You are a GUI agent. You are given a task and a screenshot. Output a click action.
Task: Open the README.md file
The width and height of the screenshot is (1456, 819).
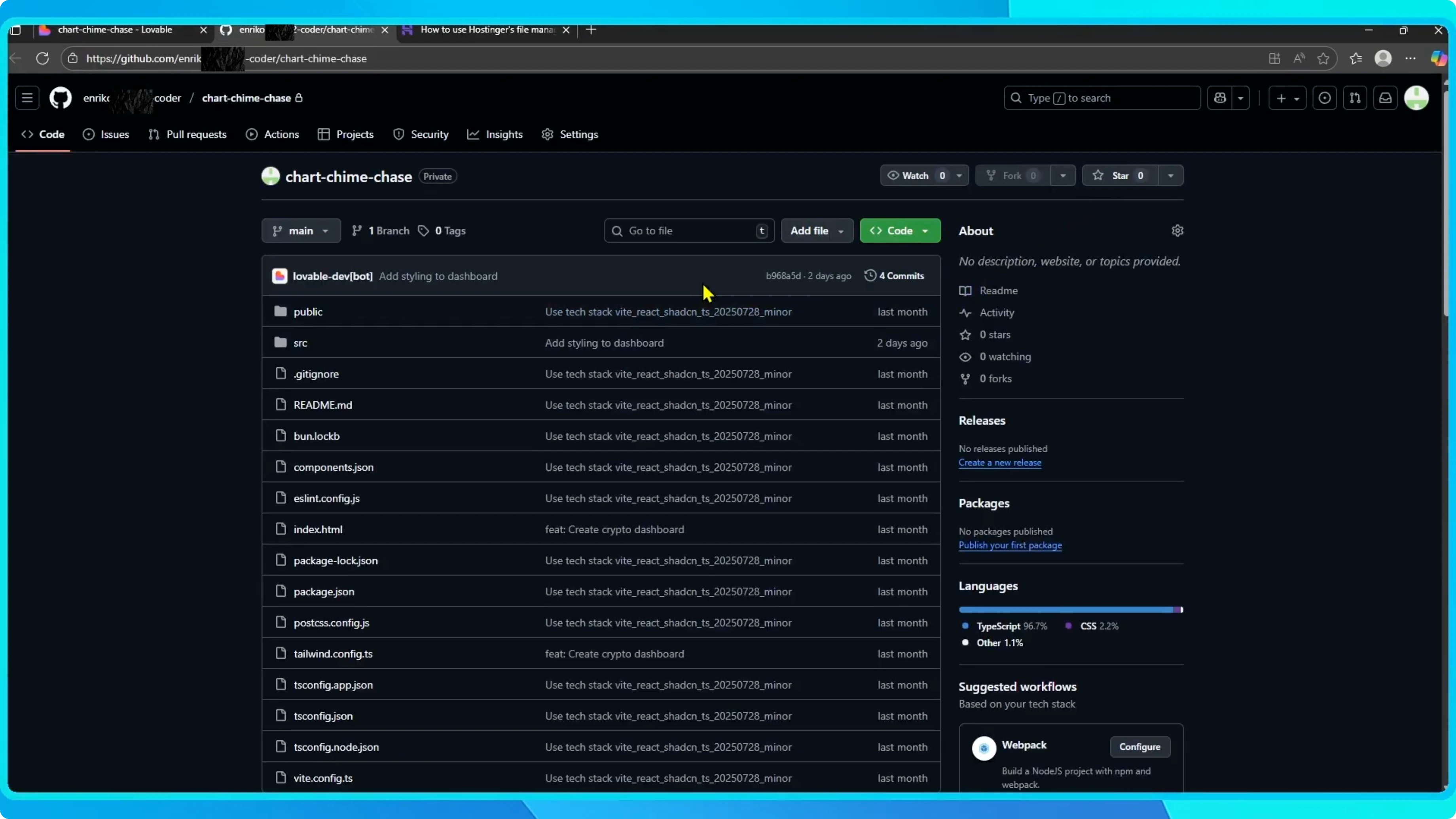pyautogui.click(x=323, y=405)
